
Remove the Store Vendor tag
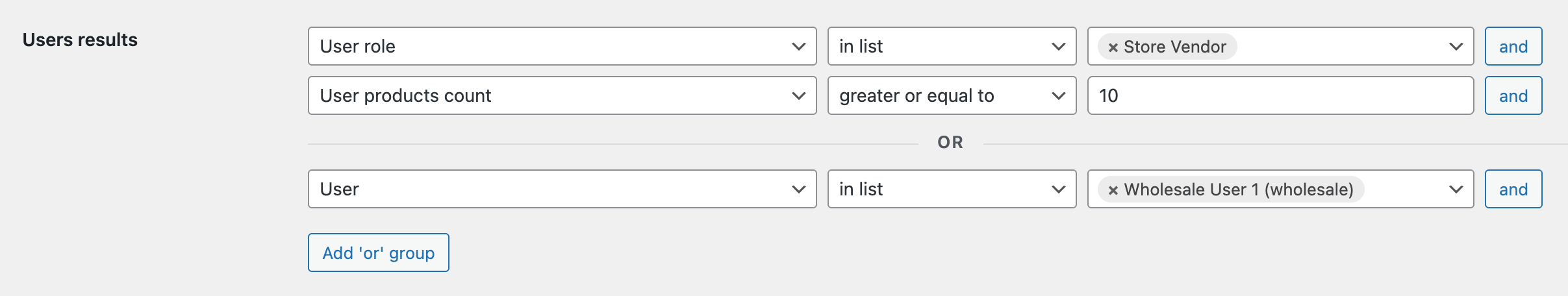click(1113, 47)
